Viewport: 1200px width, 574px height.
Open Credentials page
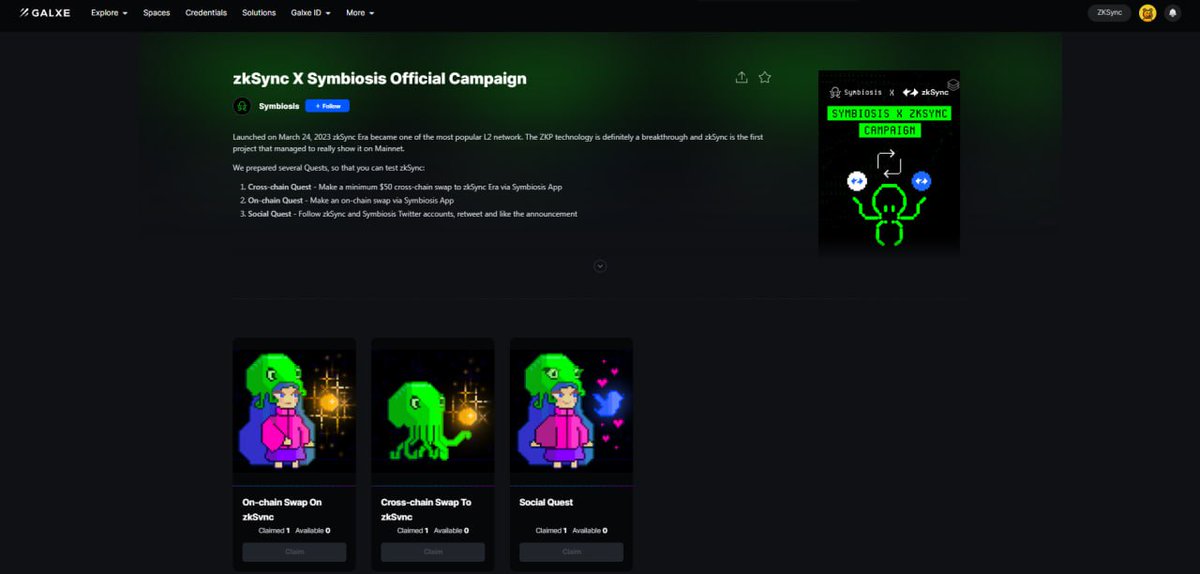coord(206,13)
